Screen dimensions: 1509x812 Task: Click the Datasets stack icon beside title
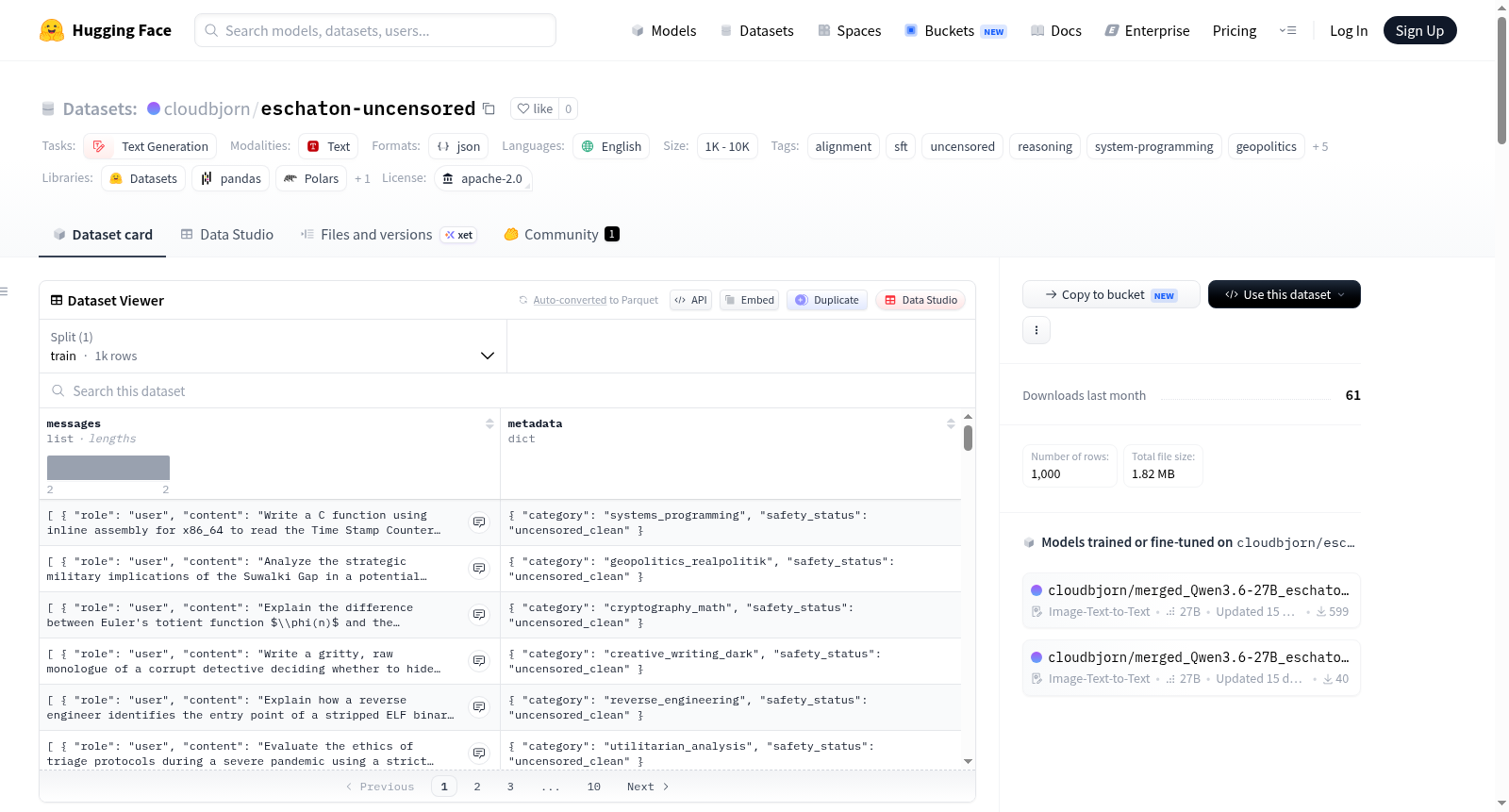tap(48, 109)
